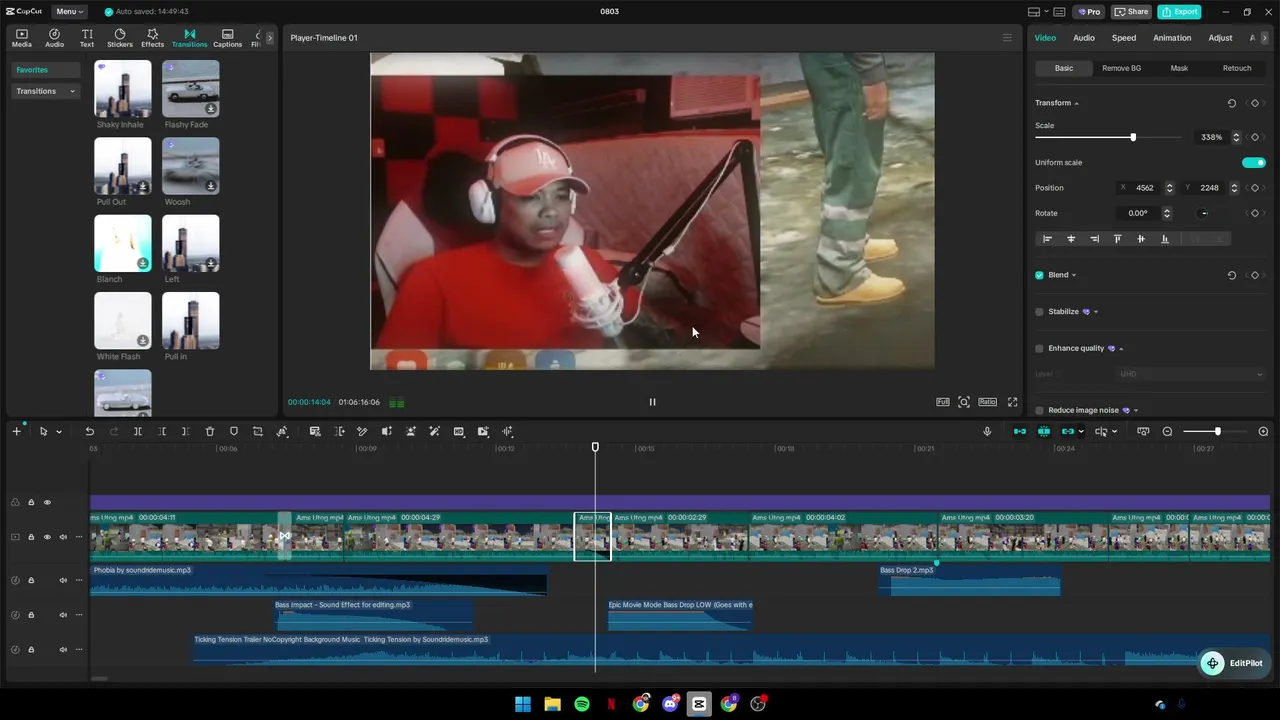Viewport: 1280px width, 720px height.
Task: Align the clip to horizontal center
Action: click(x=1071, y=239)
